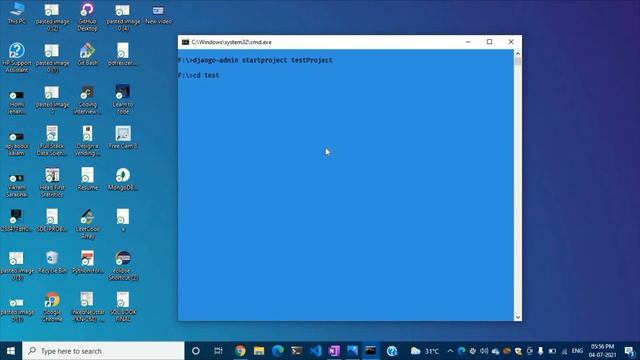This screenshot has height=360, width=640.
Task: Launch MongoDB desktop shortcut
Action: coord(123,179)
